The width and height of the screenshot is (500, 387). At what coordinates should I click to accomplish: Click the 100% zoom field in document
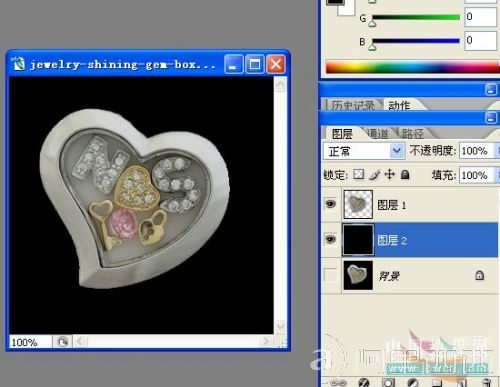pos(30,342)
